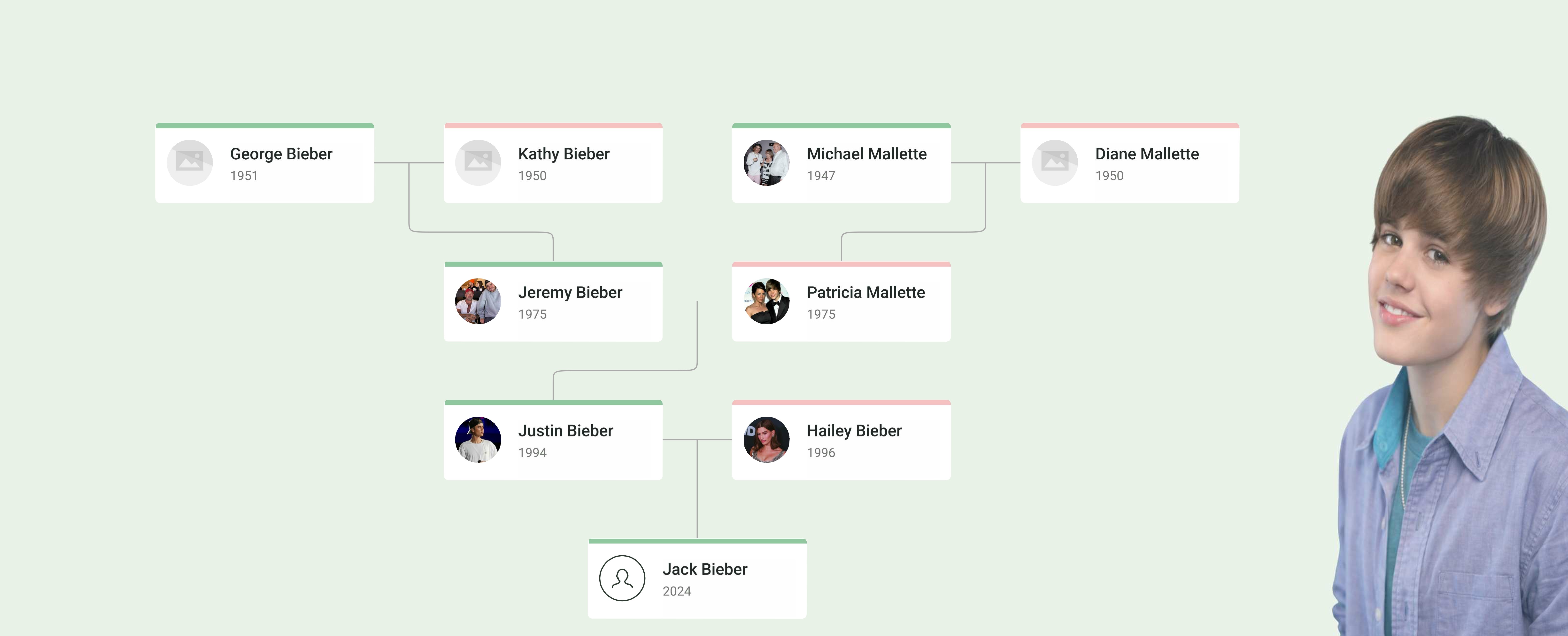Click the Michael Mallette name

866,154
